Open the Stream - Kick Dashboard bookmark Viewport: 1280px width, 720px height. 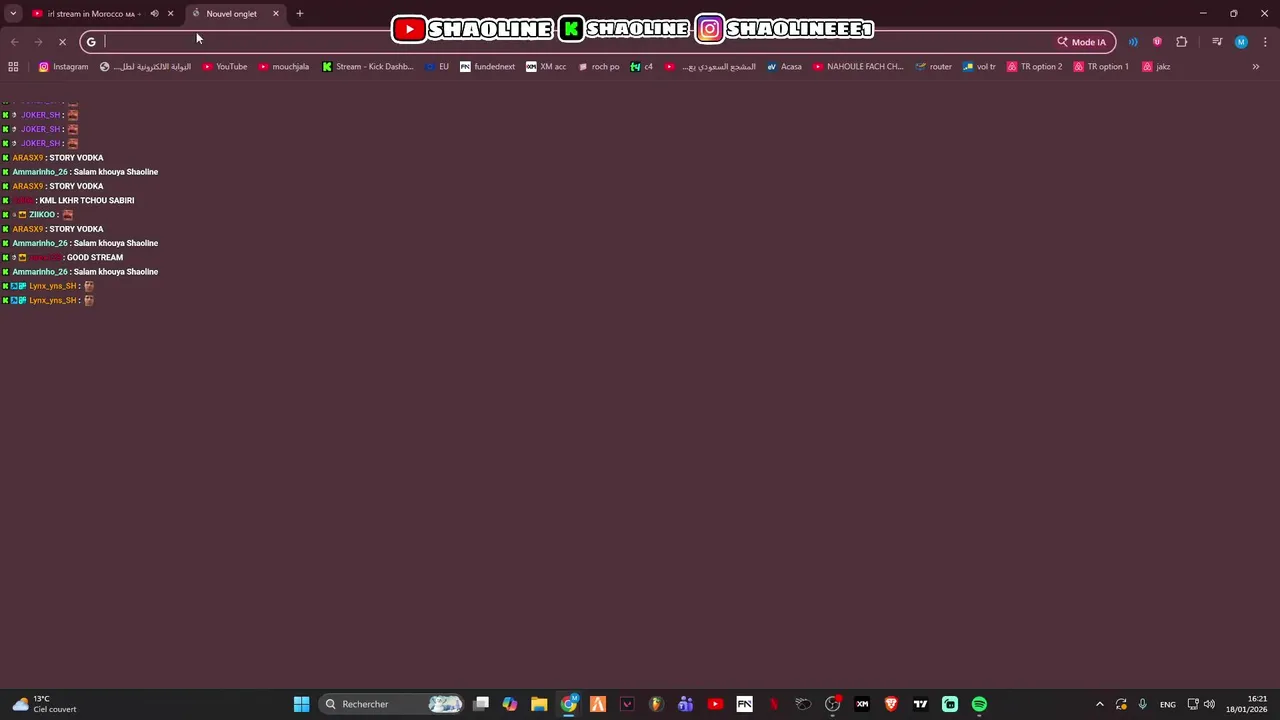pyautogui.click(x=367, y=67)
